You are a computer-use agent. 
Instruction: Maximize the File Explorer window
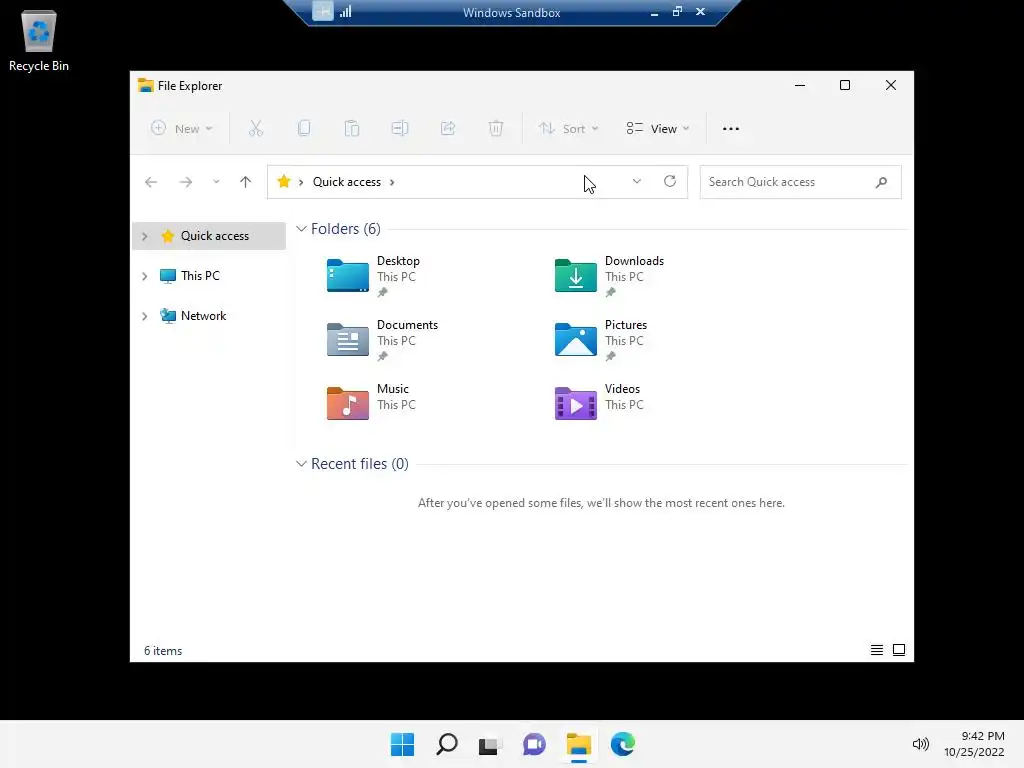click(x=844, y=85)
